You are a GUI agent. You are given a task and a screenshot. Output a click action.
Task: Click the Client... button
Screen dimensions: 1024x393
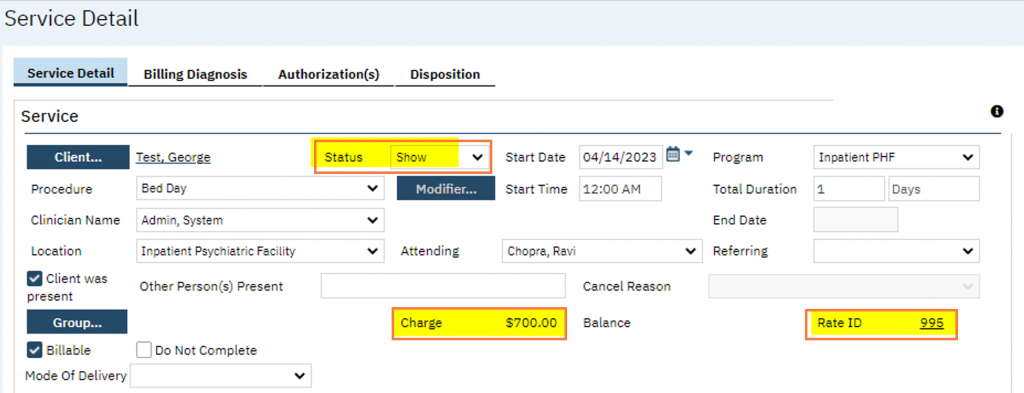tap(78, 157)
